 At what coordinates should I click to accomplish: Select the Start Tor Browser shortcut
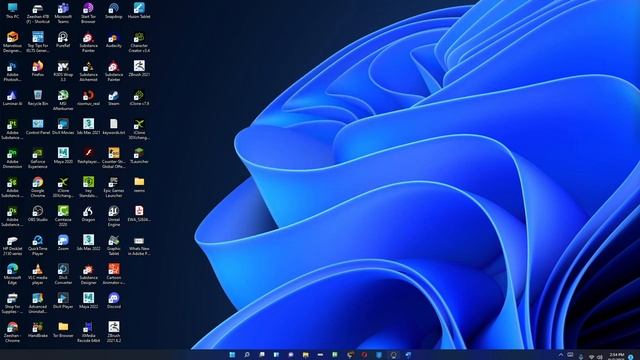point(88,13)
